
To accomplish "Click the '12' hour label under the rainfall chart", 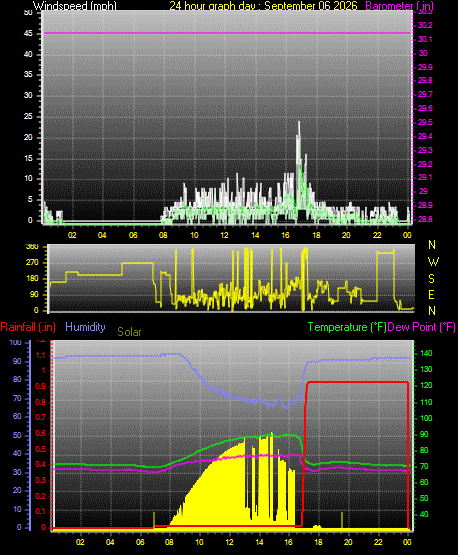I will pos(229,542).
